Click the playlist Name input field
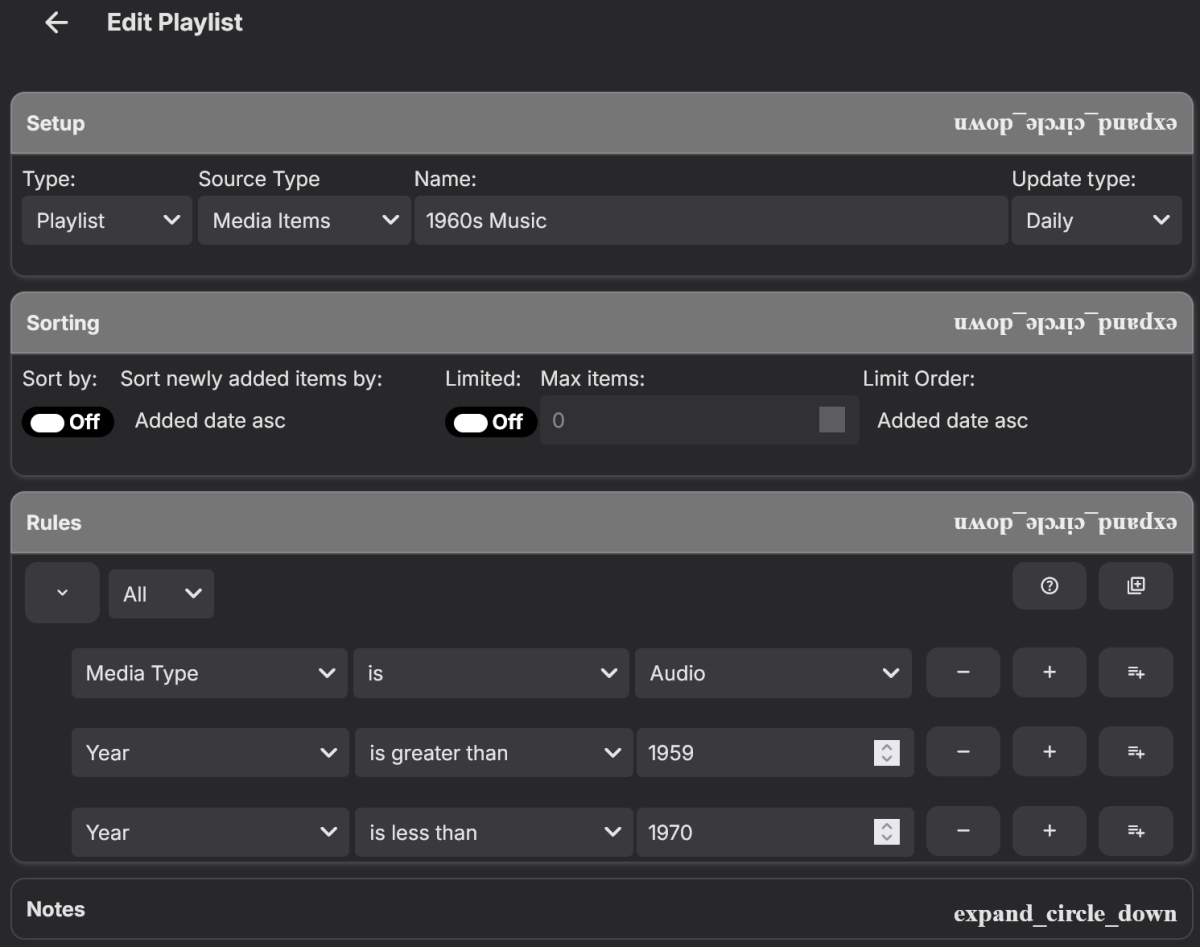Viewport: 1200px width, 947px height. (710, 221)
